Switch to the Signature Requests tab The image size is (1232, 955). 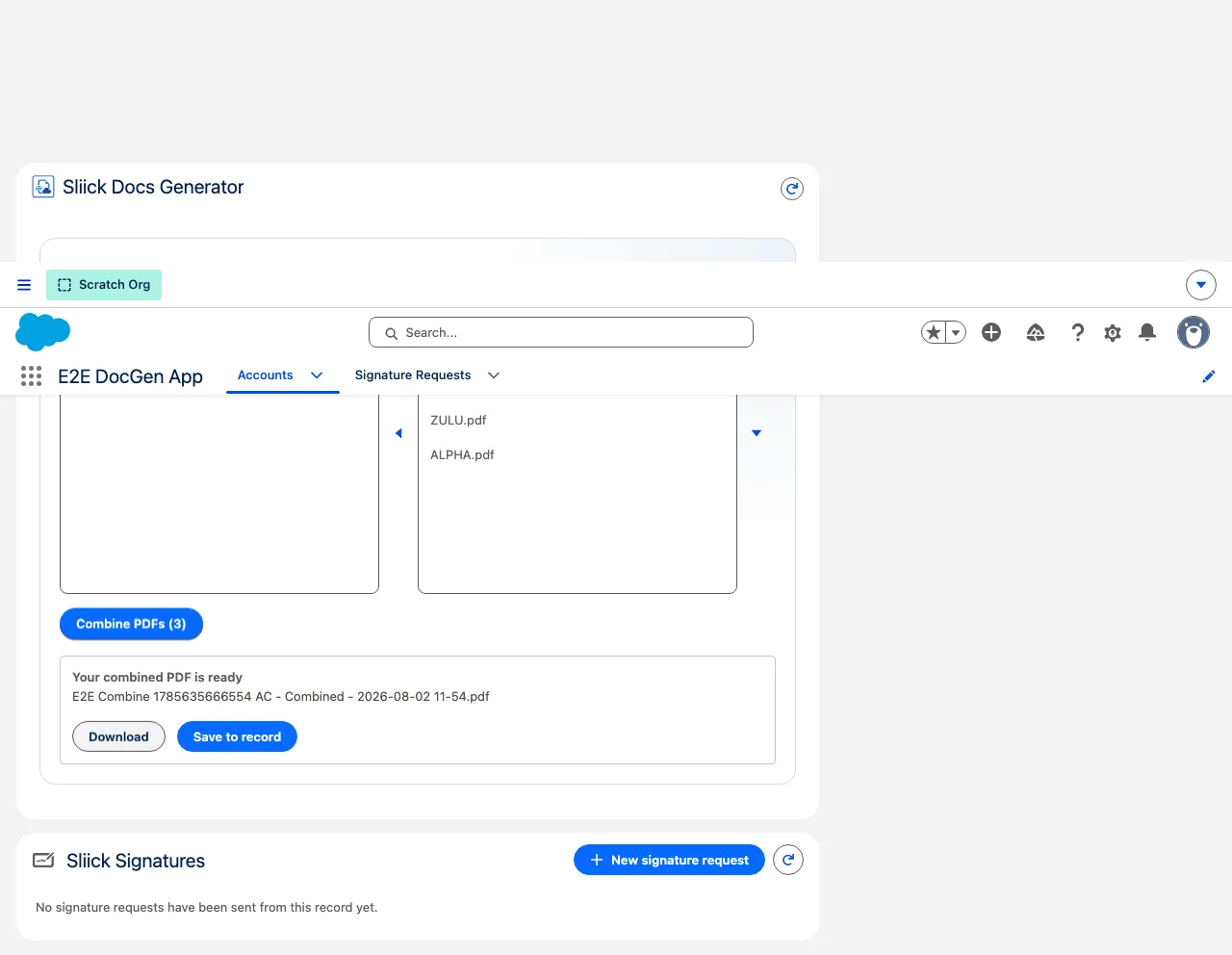[x=413, y=375]
